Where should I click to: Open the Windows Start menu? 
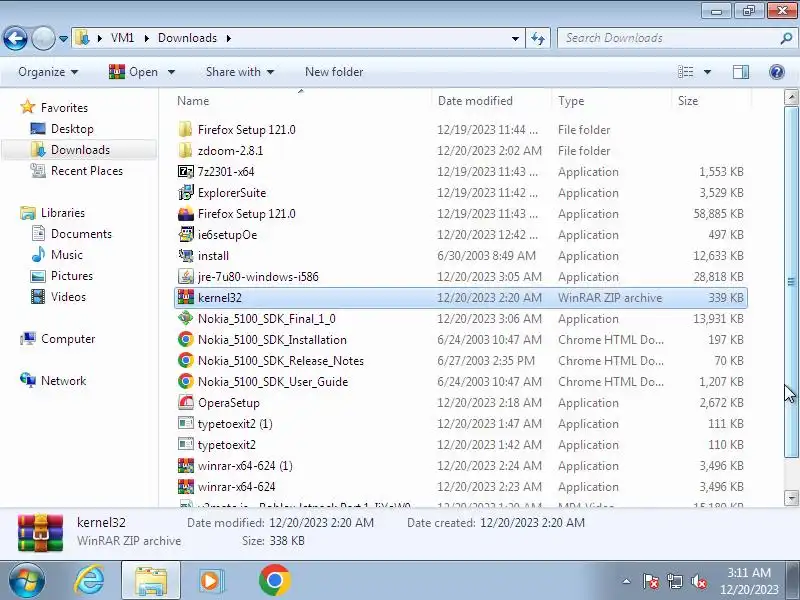26,581
